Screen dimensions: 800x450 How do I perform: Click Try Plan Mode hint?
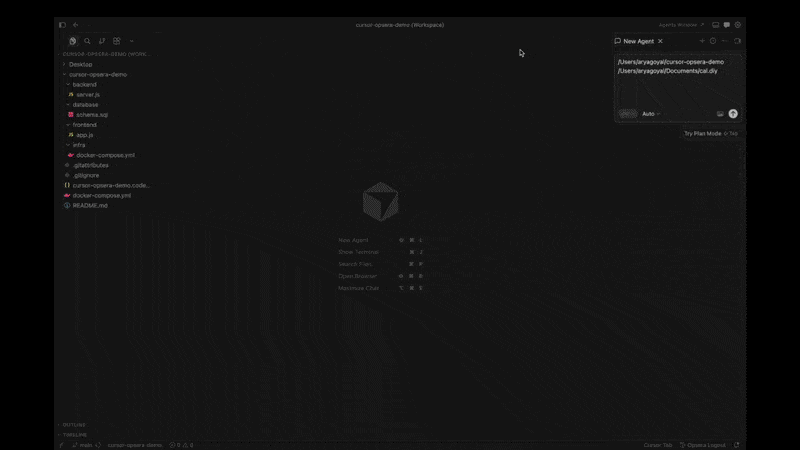(x=711, y=134)
